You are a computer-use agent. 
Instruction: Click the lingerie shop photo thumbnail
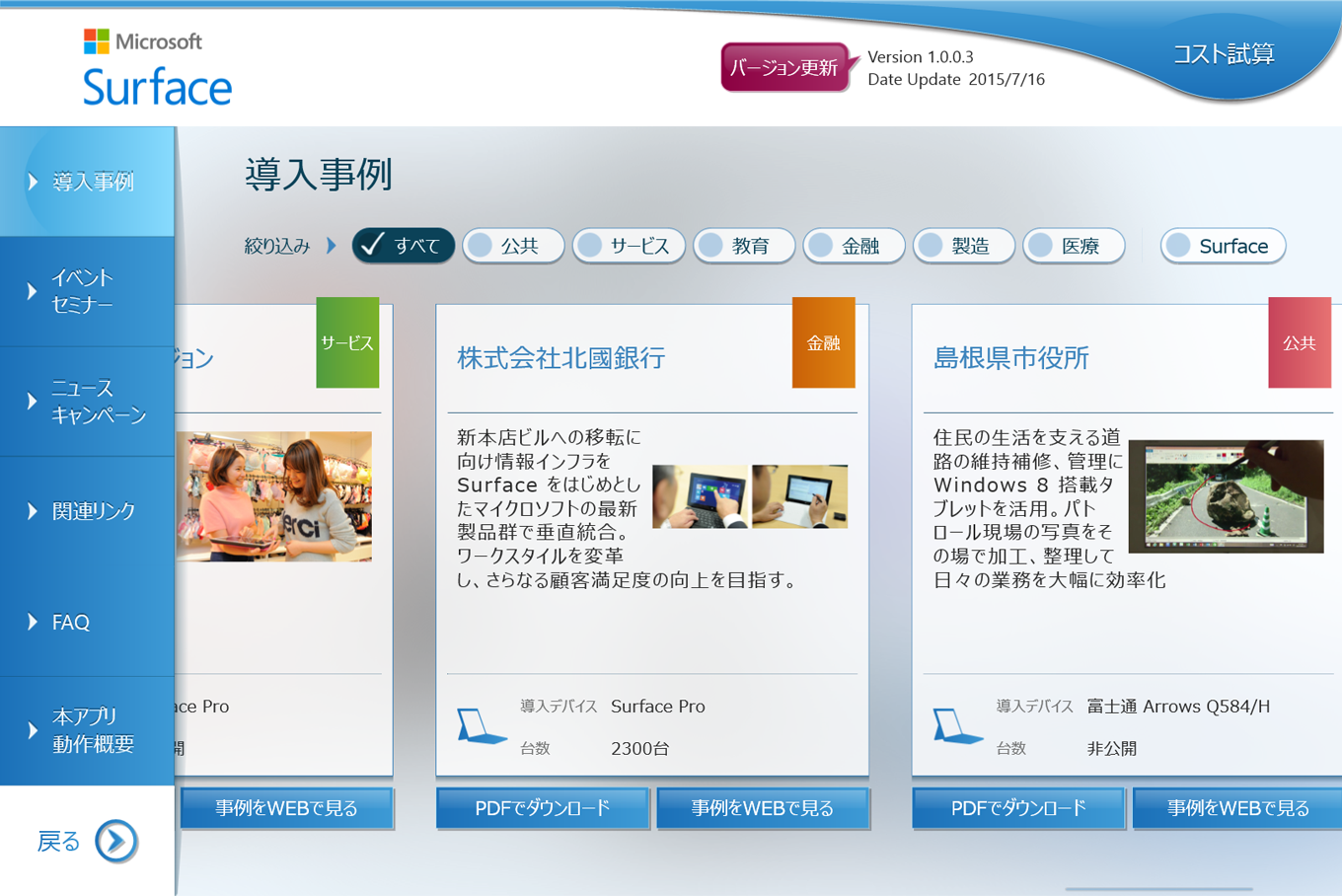[274, 496]
